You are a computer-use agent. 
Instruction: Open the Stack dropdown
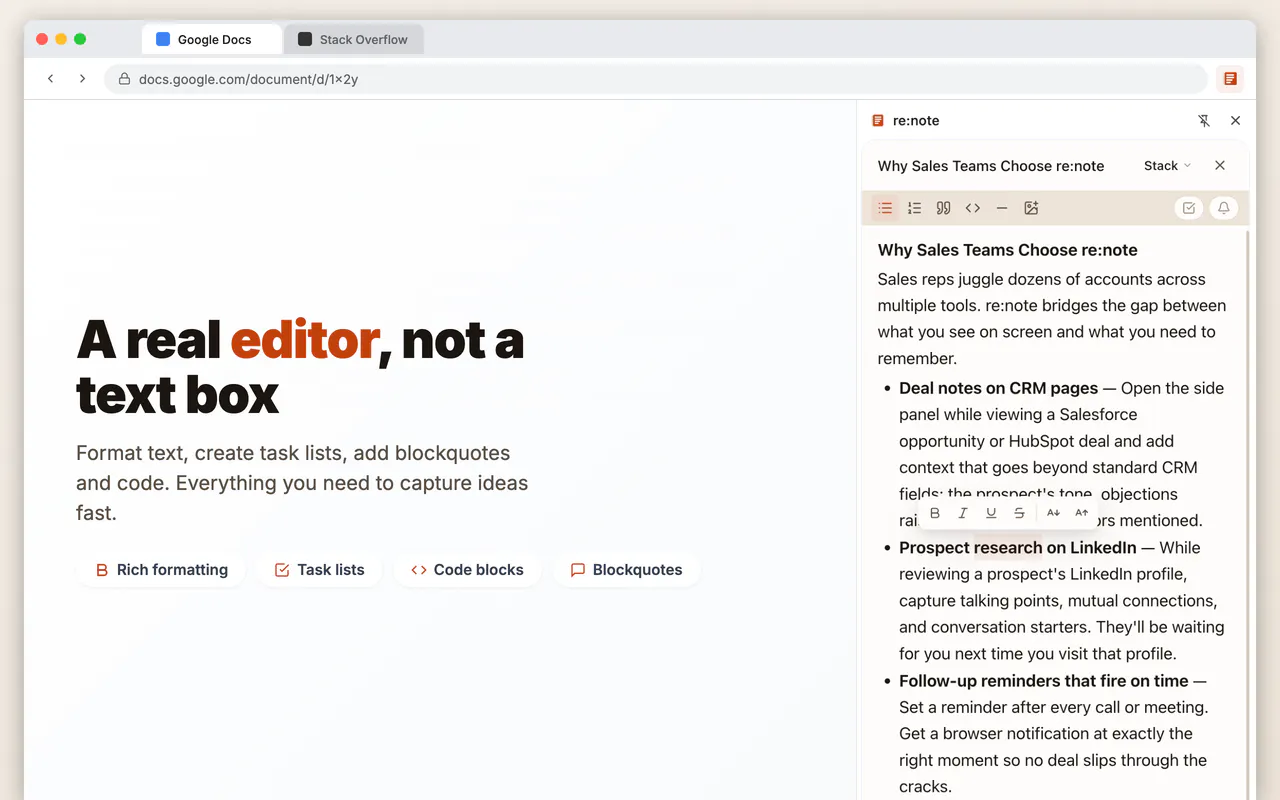coord(1167,166)
